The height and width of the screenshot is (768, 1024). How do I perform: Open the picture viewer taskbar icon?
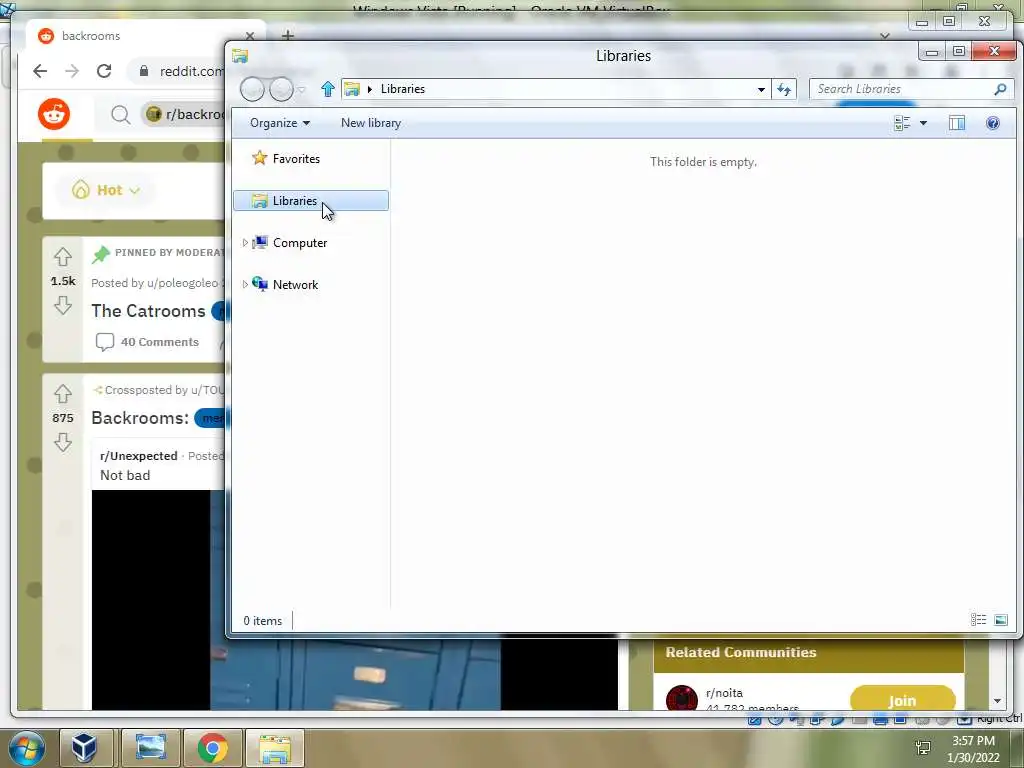pyautogui.click(x=151, y=748)
